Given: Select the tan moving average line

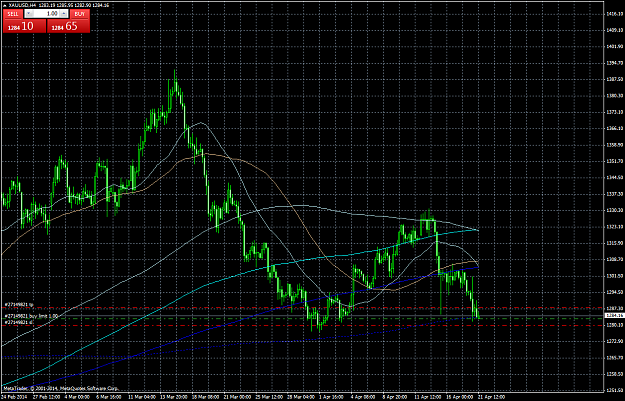Looking at the screenshot, I should [x=279, y=186].
